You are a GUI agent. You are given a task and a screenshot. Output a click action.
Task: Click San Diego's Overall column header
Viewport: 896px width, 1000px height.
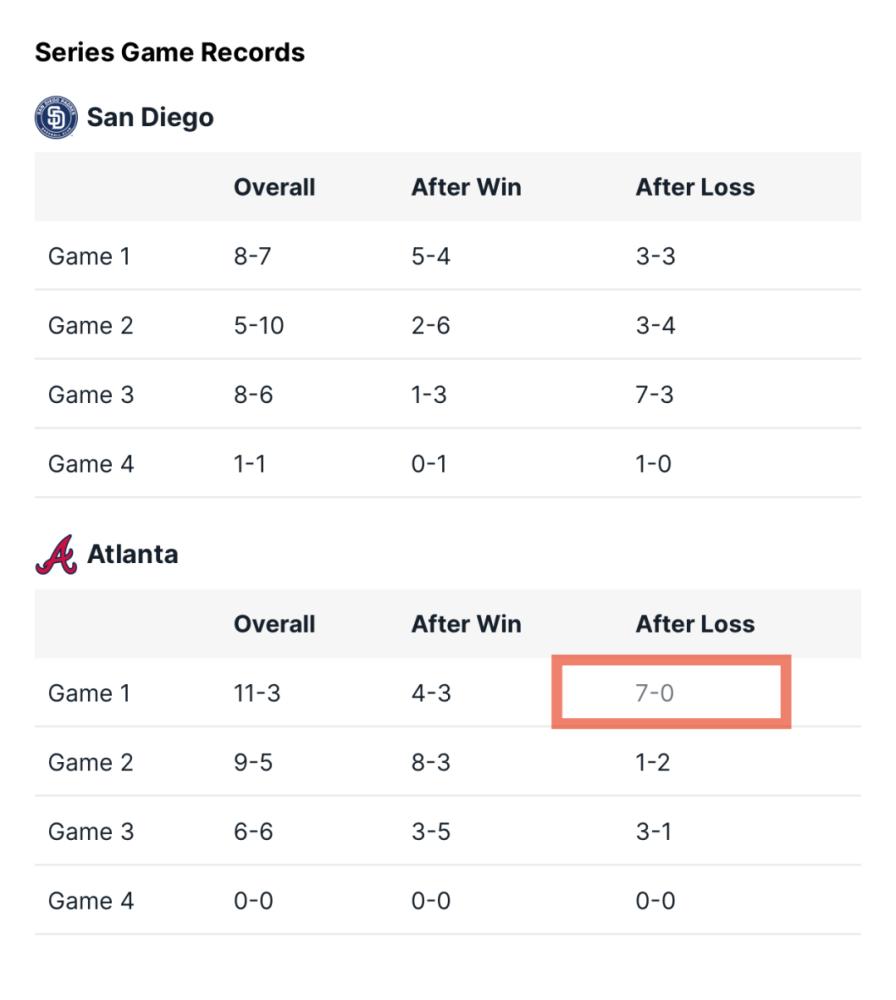pyautogui.click(x=274, y=187)
